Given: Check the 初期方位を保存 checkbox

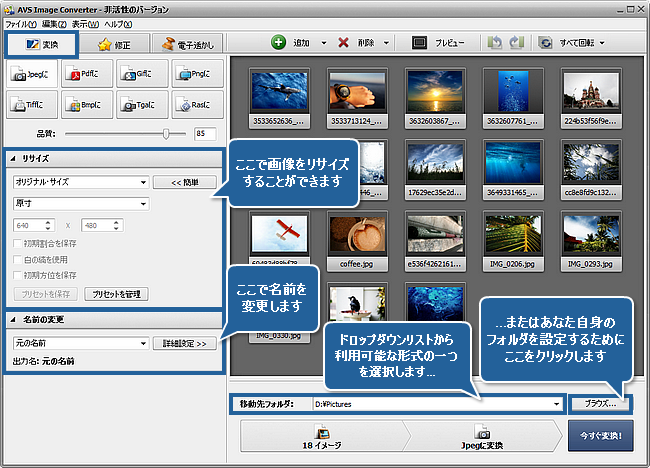Looking at the screenshot, I should coord(16,275).
